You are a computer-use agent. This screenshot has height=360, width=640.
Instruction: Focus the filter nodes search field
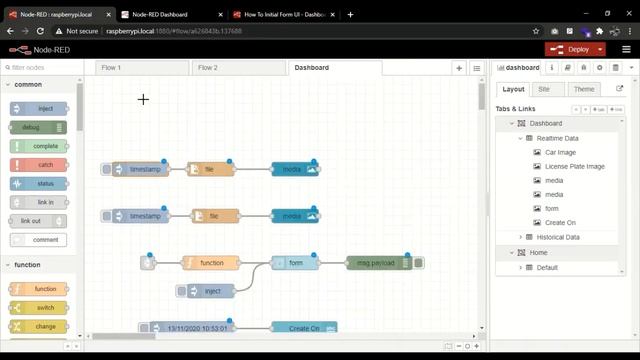pyautogui.click(x=42, y=68)
